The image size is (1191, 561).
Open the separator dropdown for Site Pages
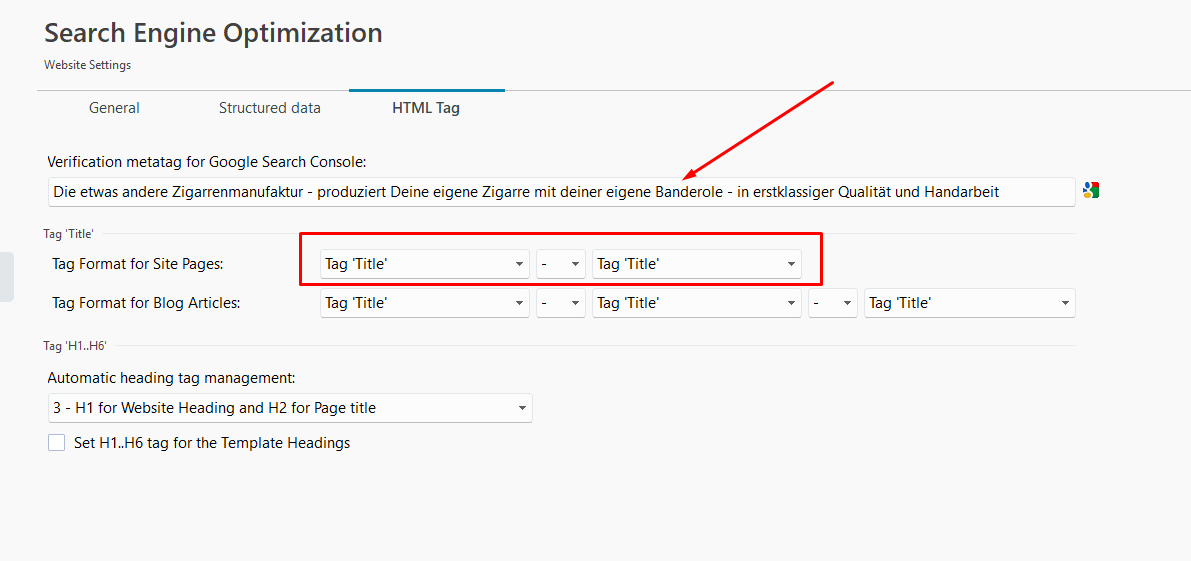click(x=560, y=264)
